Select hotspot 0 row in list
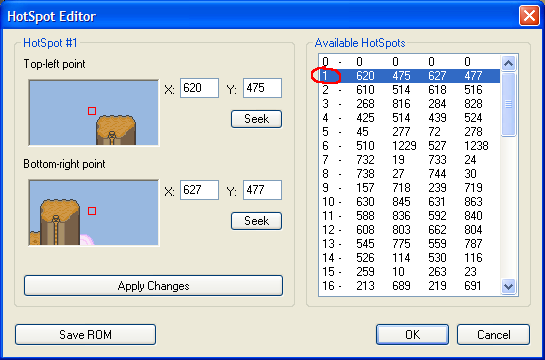The image size is (545, 360). tap(409, 62)
